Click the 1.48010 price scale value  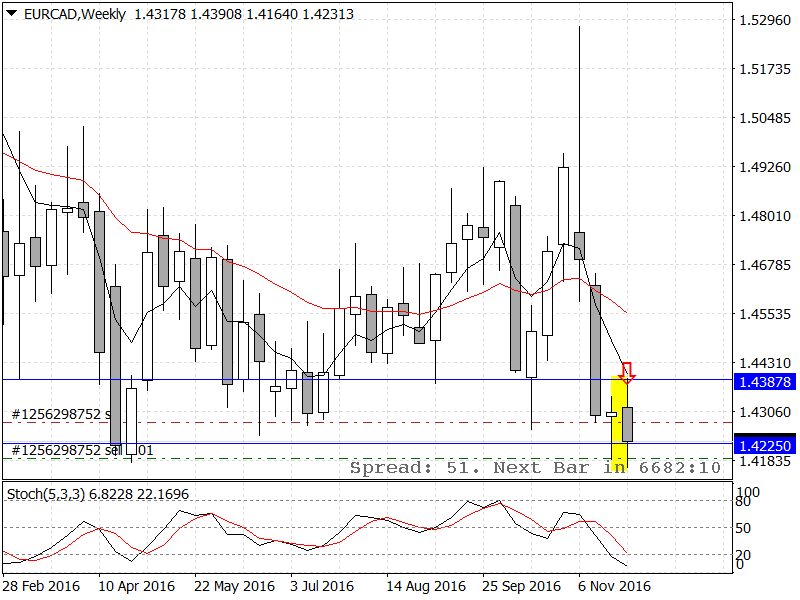pos(765,216)
